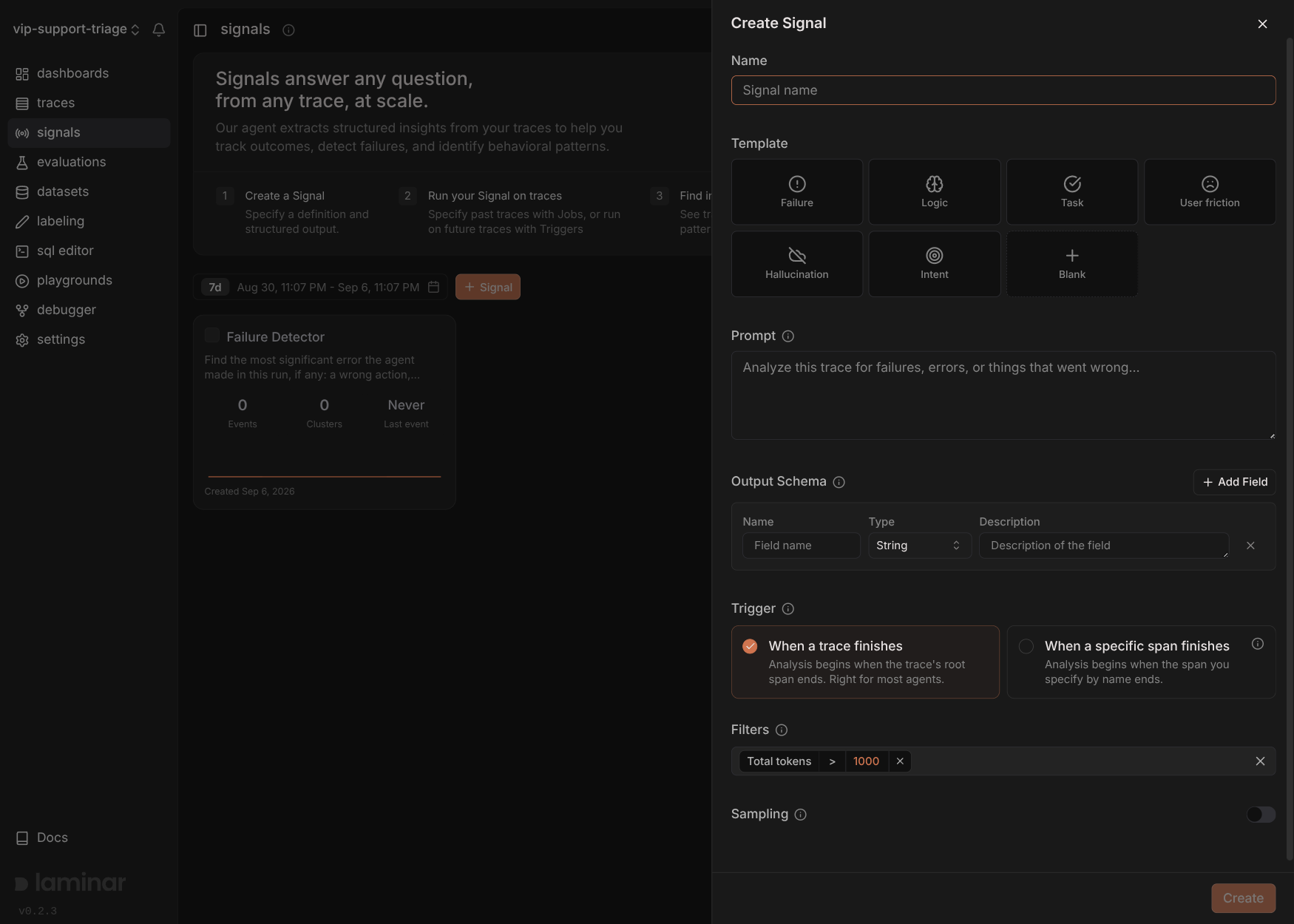Change the filter operator >

[832, 761]
